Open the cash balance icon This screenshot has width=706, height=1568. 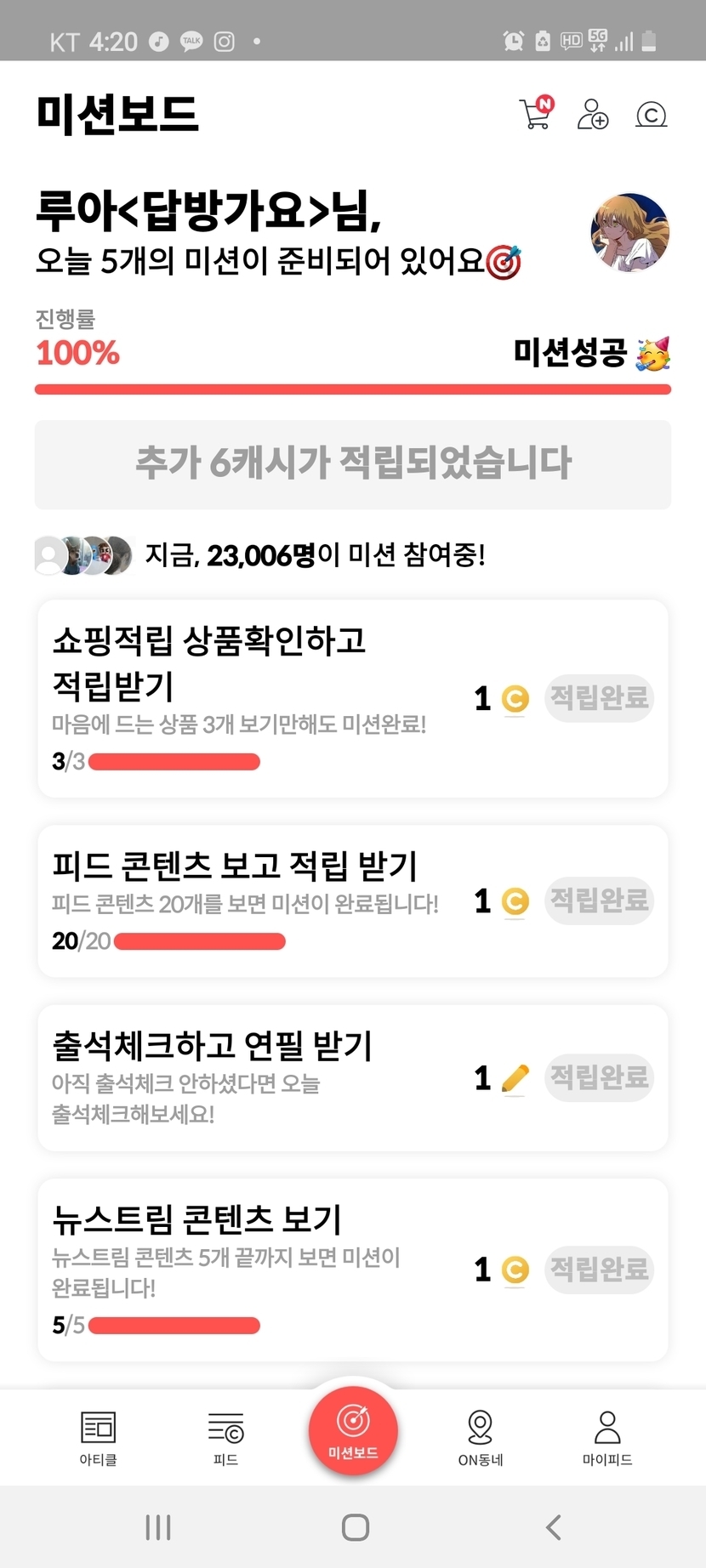[x=652, y=114]
